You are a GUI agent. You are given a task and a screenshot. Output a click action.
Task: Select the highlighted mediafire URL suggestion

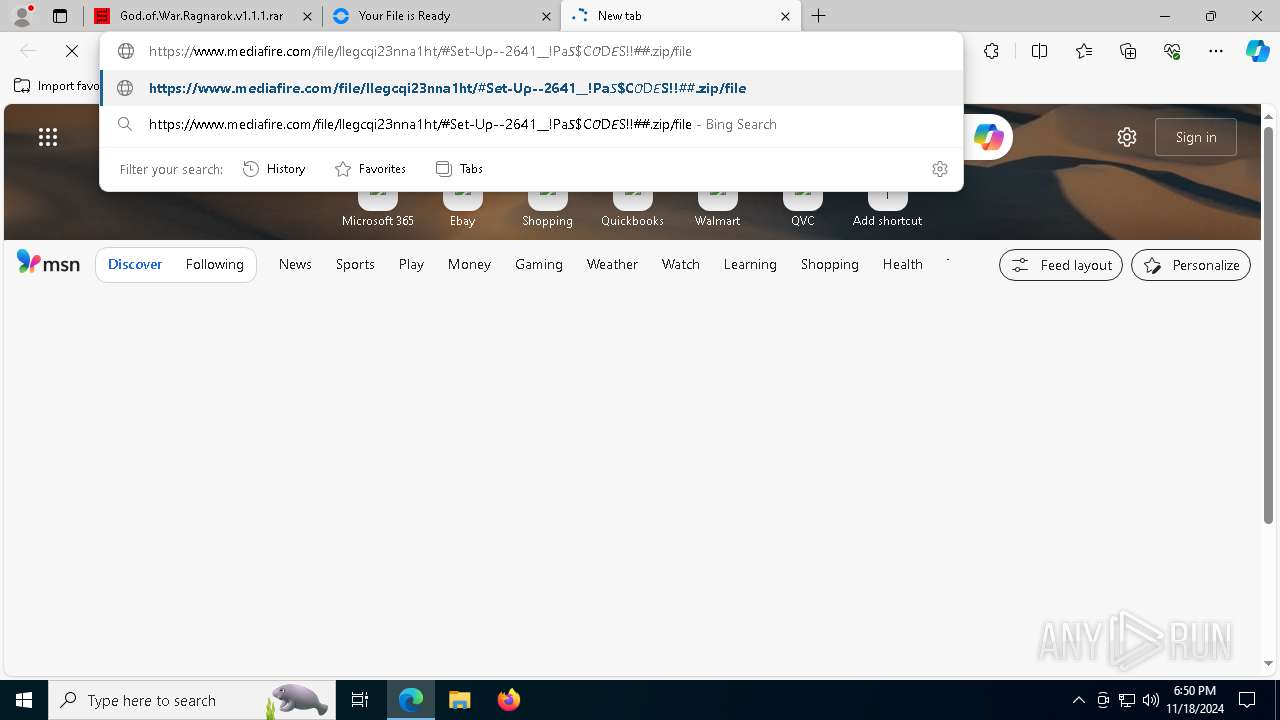531,88
